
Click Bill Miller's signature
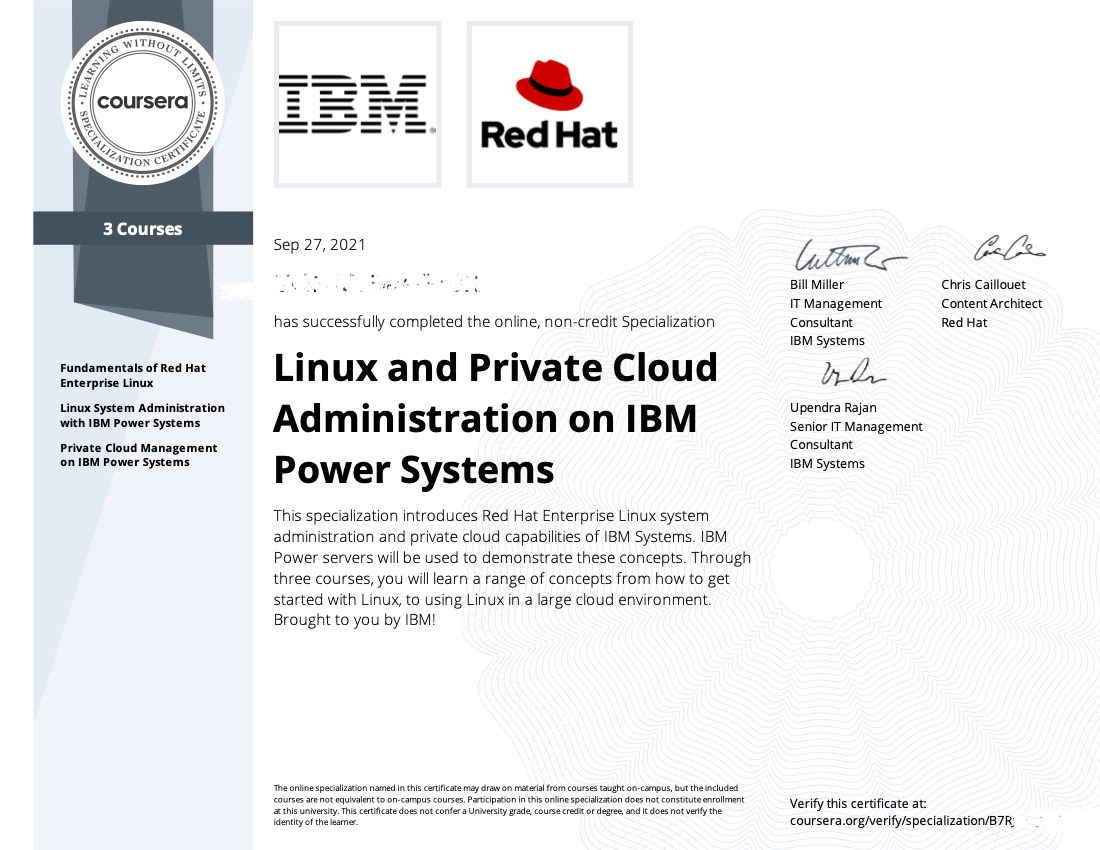845,257
